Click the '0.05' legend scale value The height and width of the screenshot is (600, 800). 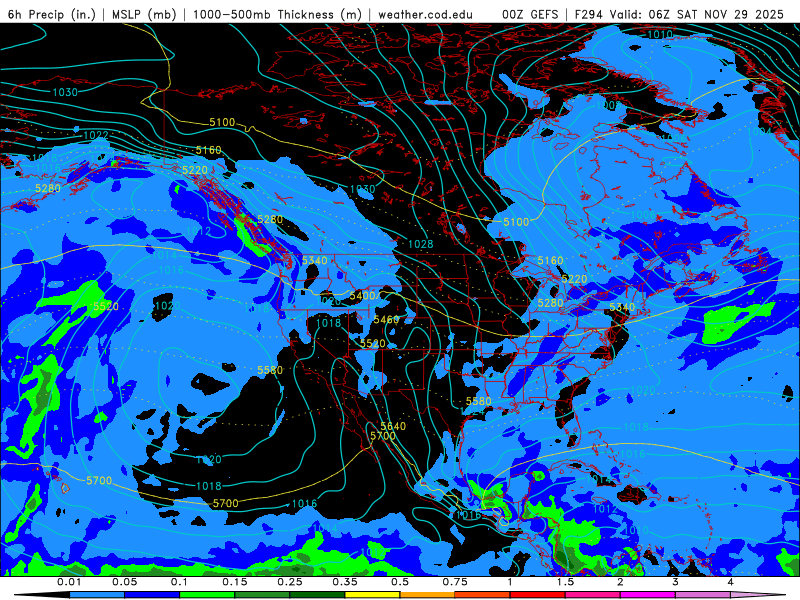coord(124,582)
